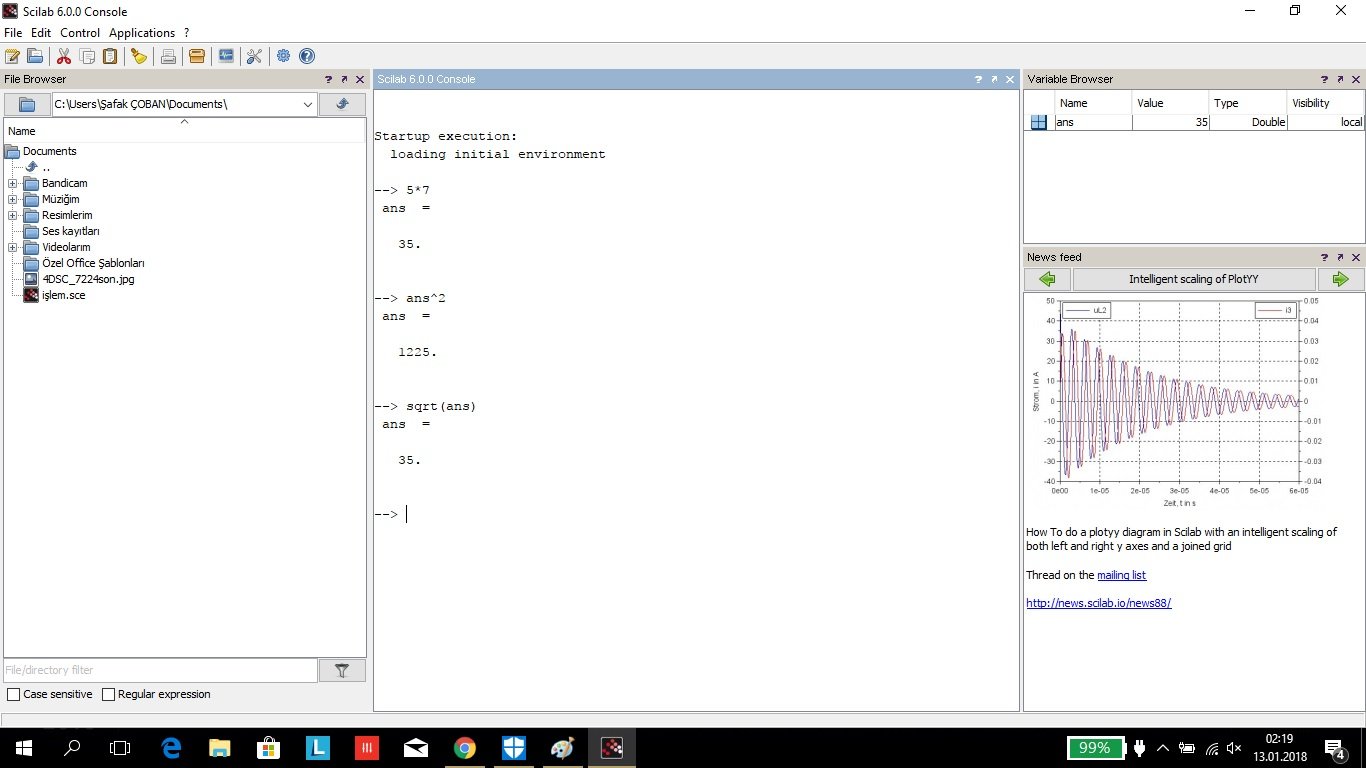Open Google Chrome from the taskbar
The width and height of the screenshot is (1366, 768).
coord(464,748)
